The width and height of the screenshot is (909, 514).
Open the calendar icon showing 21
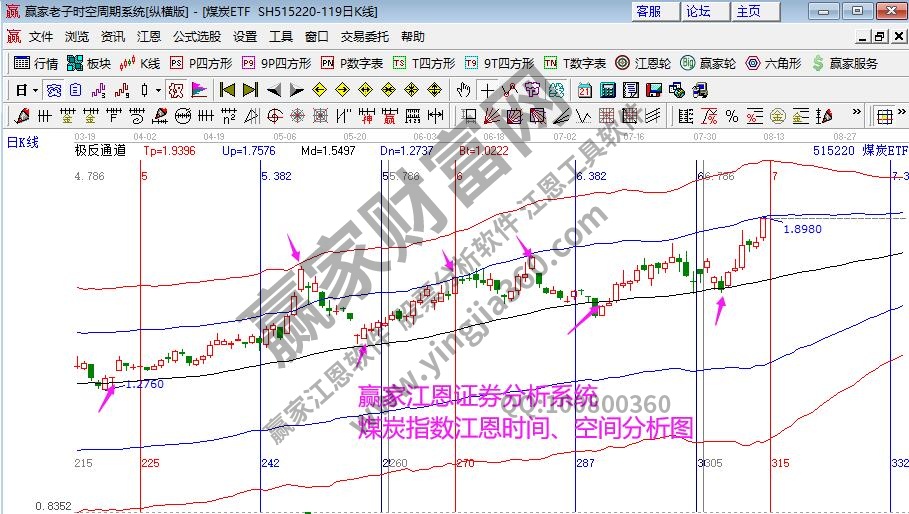584,90
